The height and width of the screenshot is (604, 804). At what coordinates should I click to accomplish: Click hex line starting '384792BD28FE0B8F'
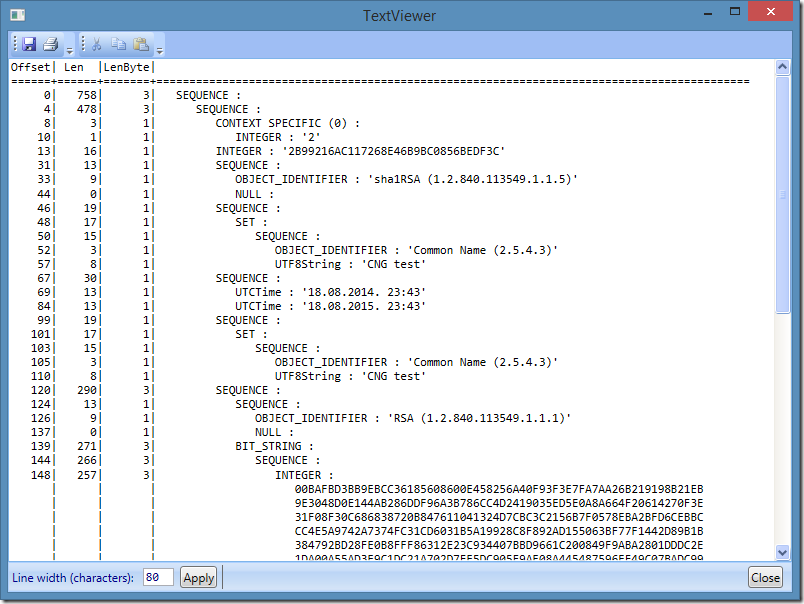499,545
